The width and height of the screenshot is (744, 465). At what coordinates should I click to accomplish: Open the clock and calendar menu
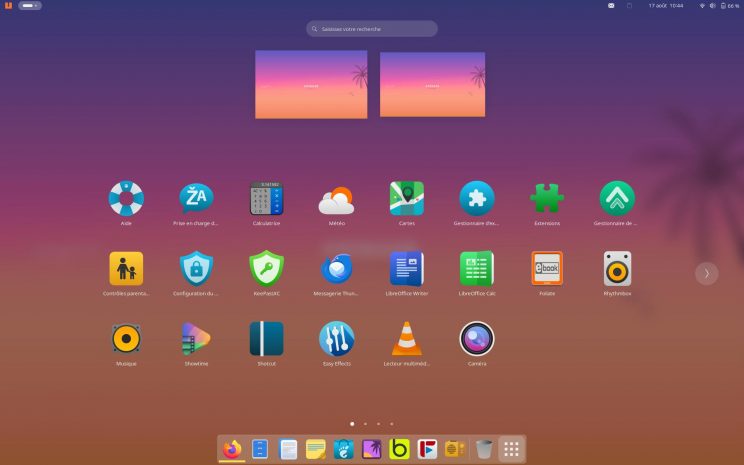(666, 6)
